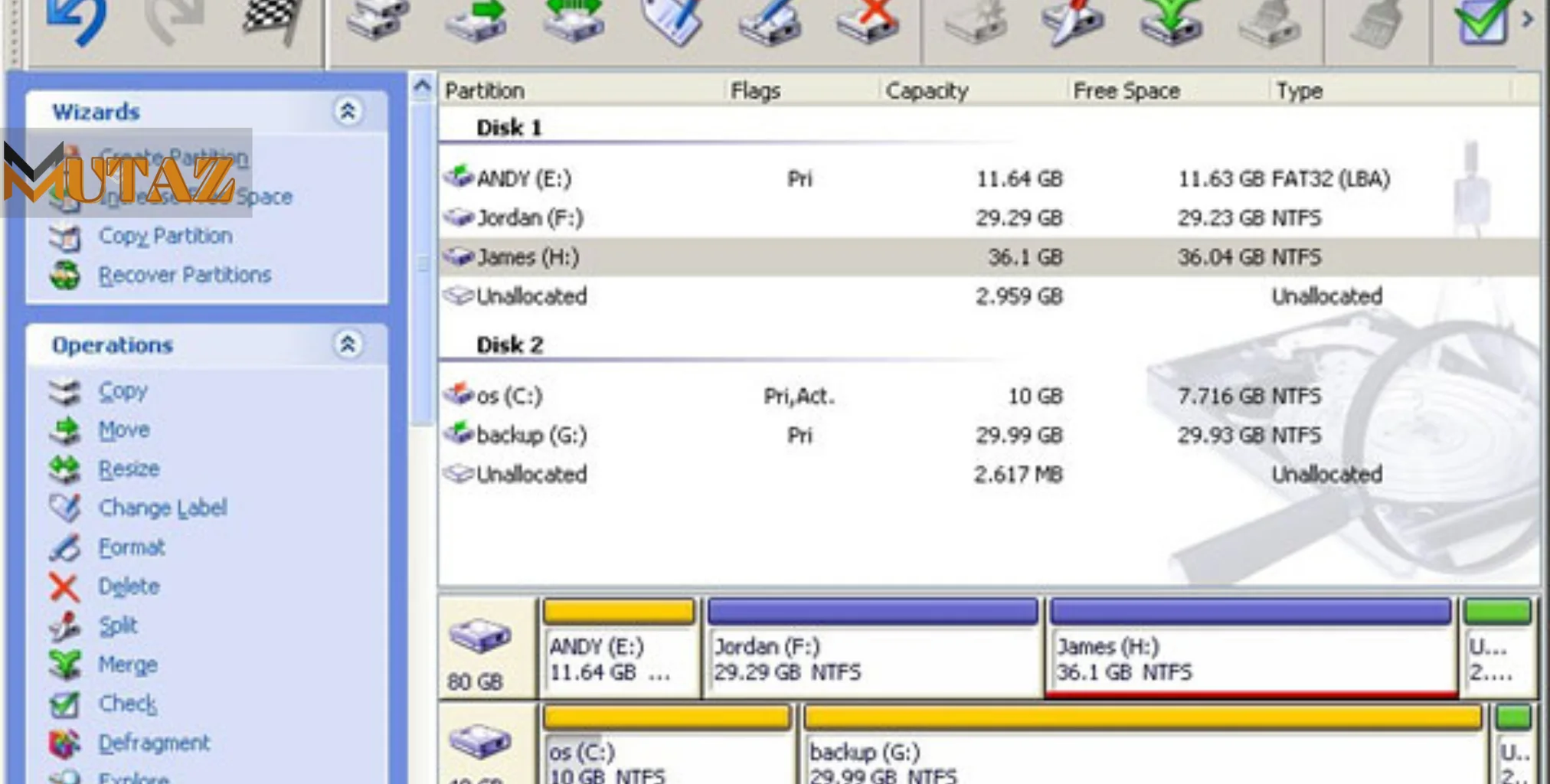The height and width of the screenshot is (784, 1550).
Task: Show more toolbar buttons chevron
Action: point(1528,18)
